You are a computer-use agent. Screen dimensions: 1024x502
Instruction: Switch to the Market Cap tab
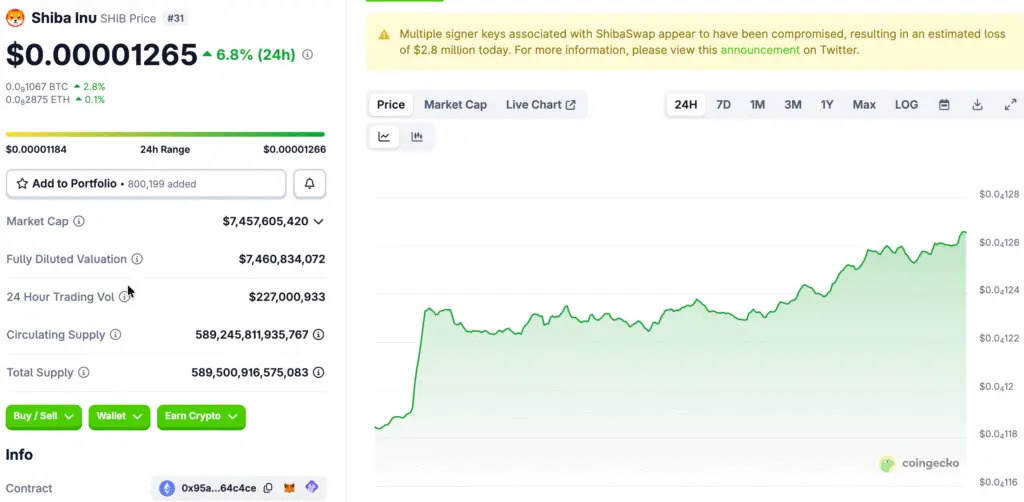click(455, 105)
